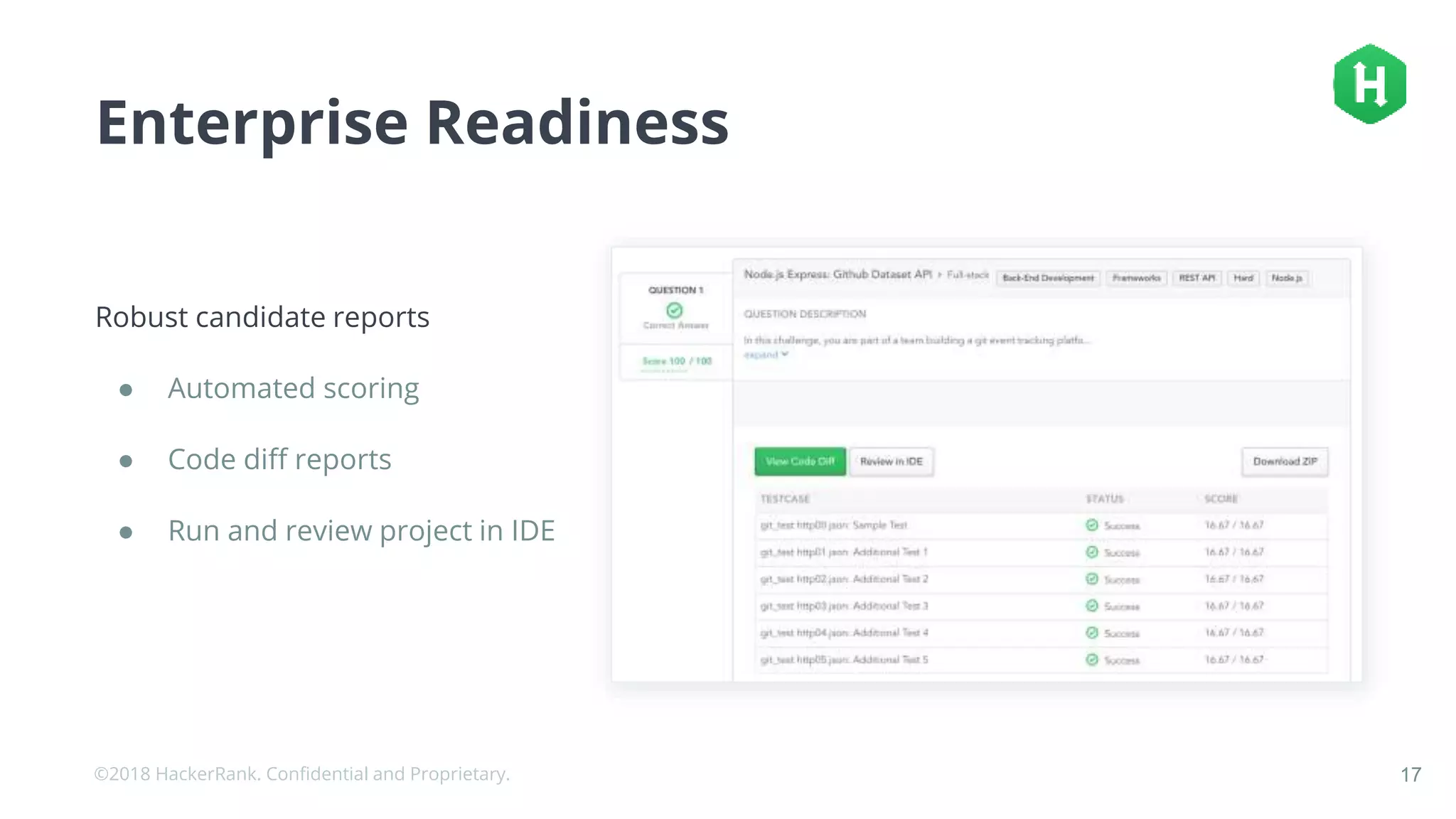
Task: Click the Score 100 / 100 tab
Action: [676, 361]
